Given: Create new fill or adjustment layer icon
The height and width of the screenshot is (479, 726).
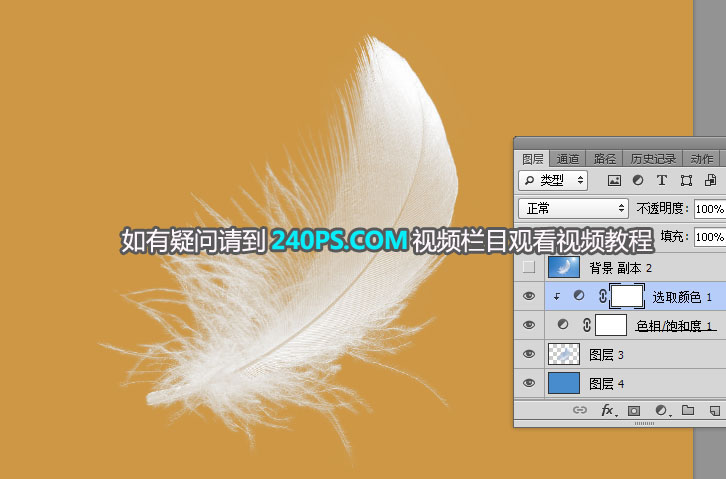Looking at the screenshot, I should tap(662, 410).
